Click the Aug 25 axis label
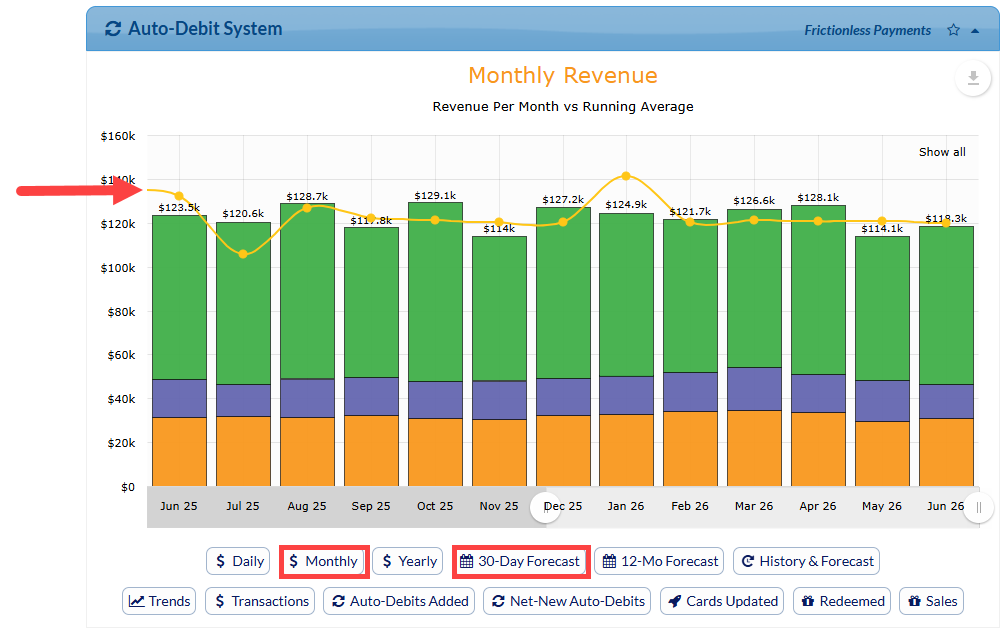 coord(307,506)
